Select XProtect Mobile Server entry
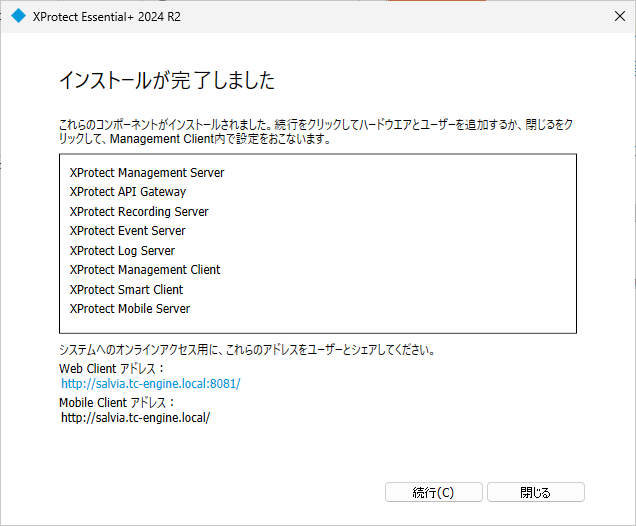 [130, 309]
